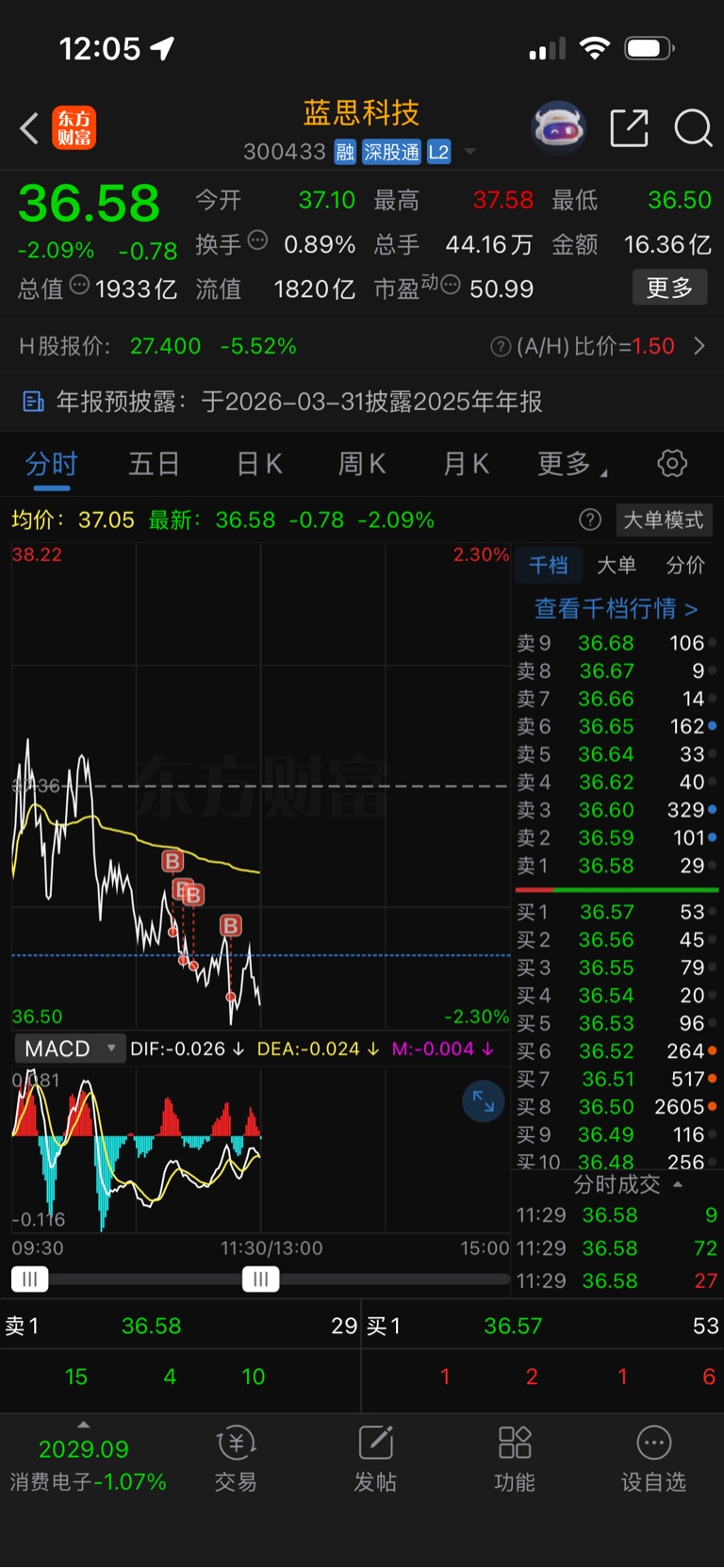The image size is (724, 1568).
Task: Open 功能 functions icon
Action: tap(515, 1460)
